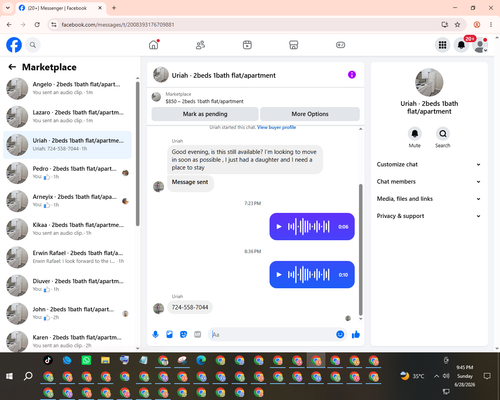This screenshot has width=500, height=400.
Task: Click the browser back arrow
Action: [x=9, y=25]
